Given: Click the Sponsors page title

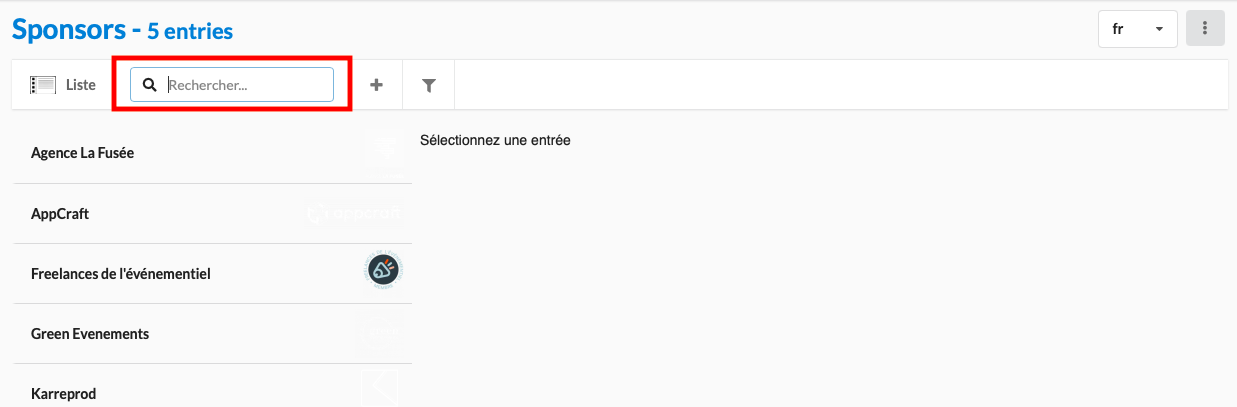Looking at the screenshot, I should 68,29.
